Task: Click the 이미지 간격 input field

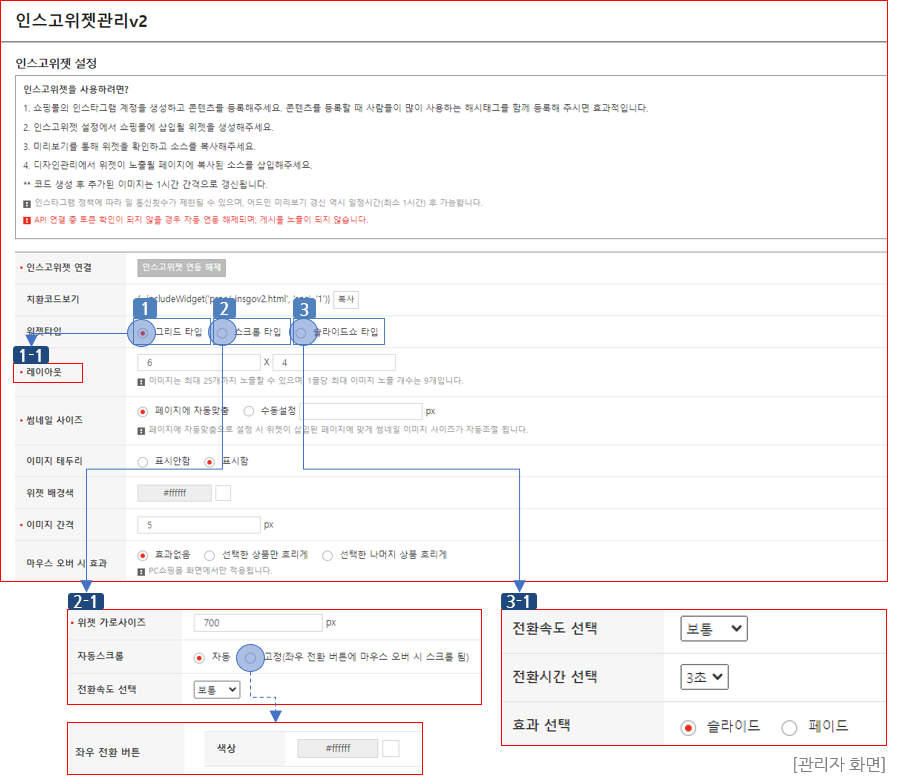Action: click(x=198, y=524)
